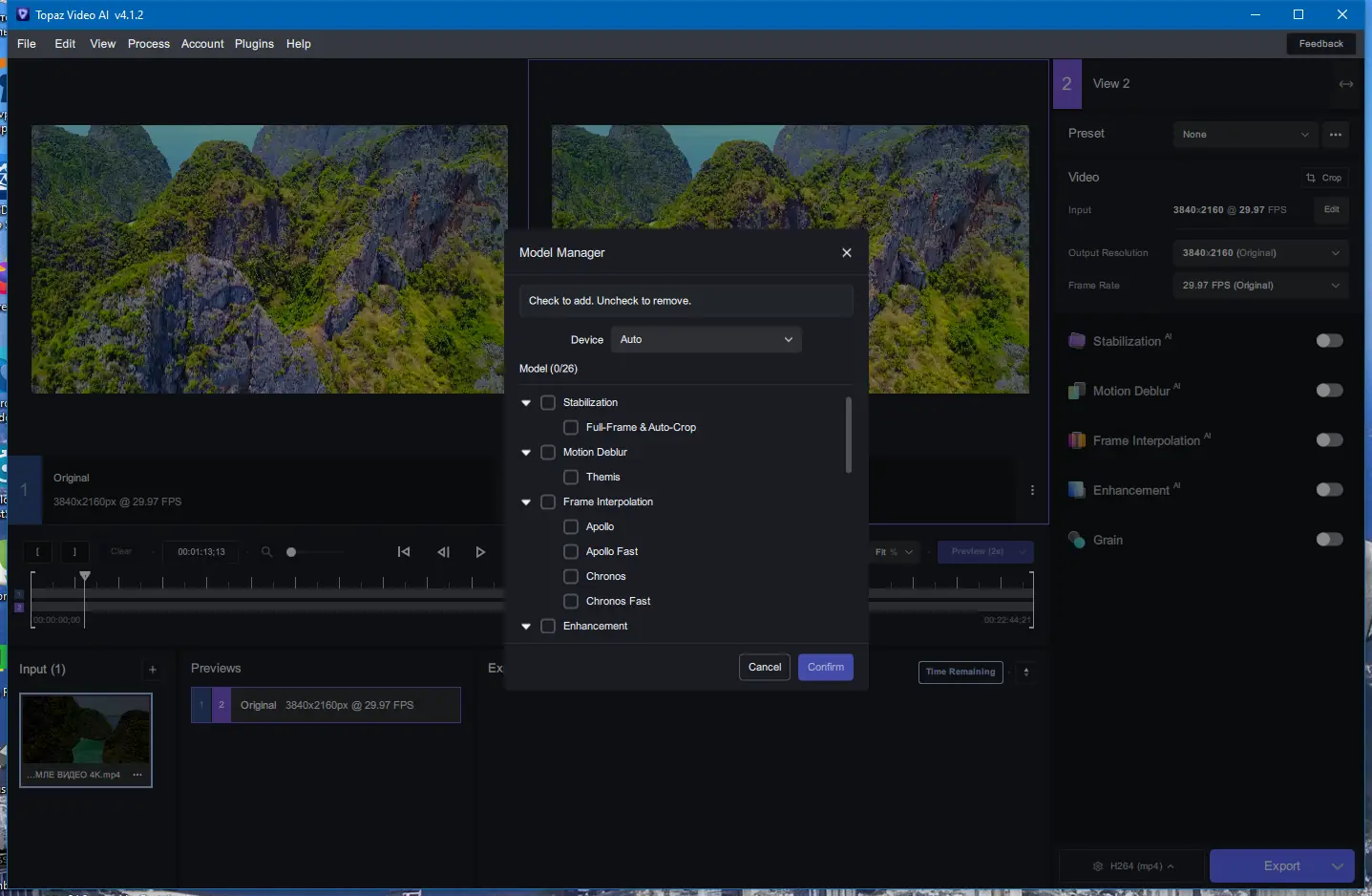This screenshot has height=896, width=1372.
Task: Step back one frame
Action: pos(443,552)
